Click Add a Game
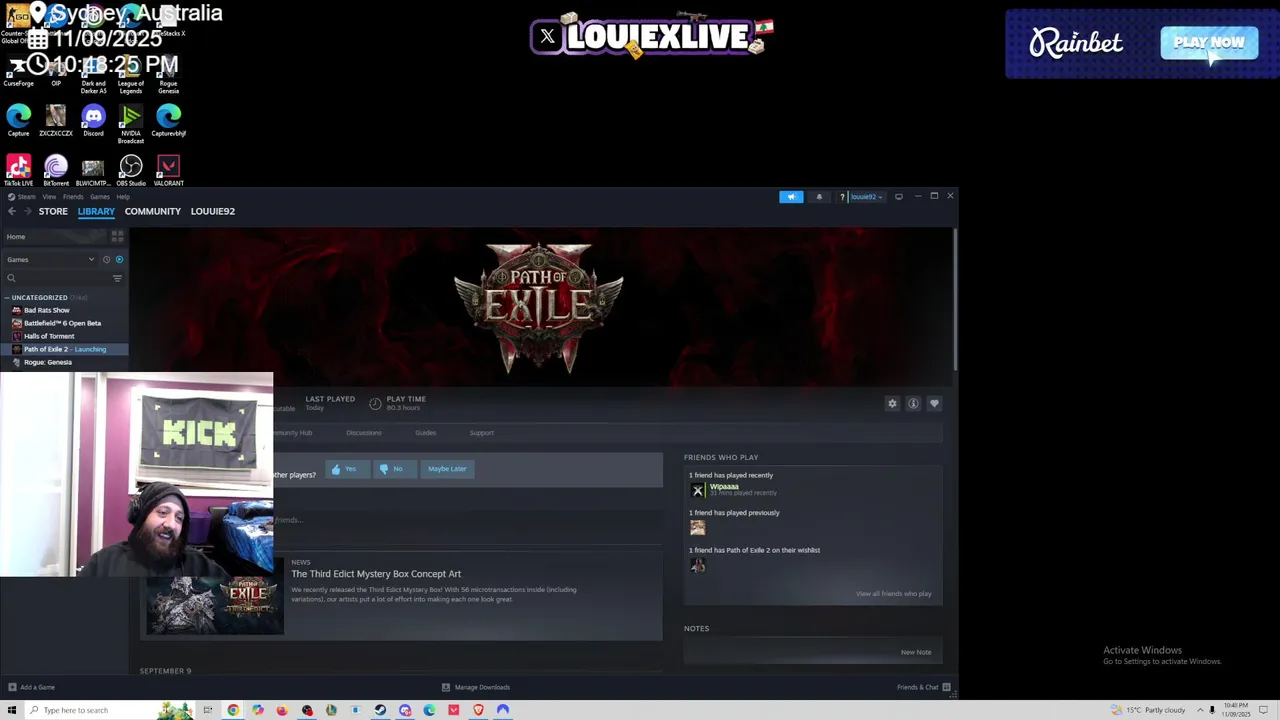The image size is (1280, 720). pos(31,687)
